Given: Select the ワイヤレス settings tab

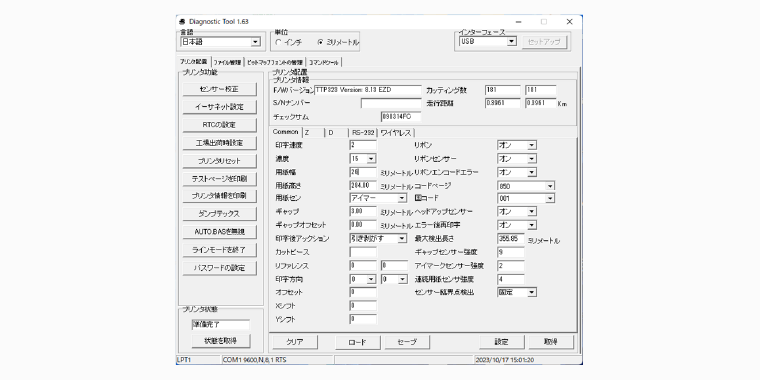Looking at the screenshot, I should coord(396,133).
